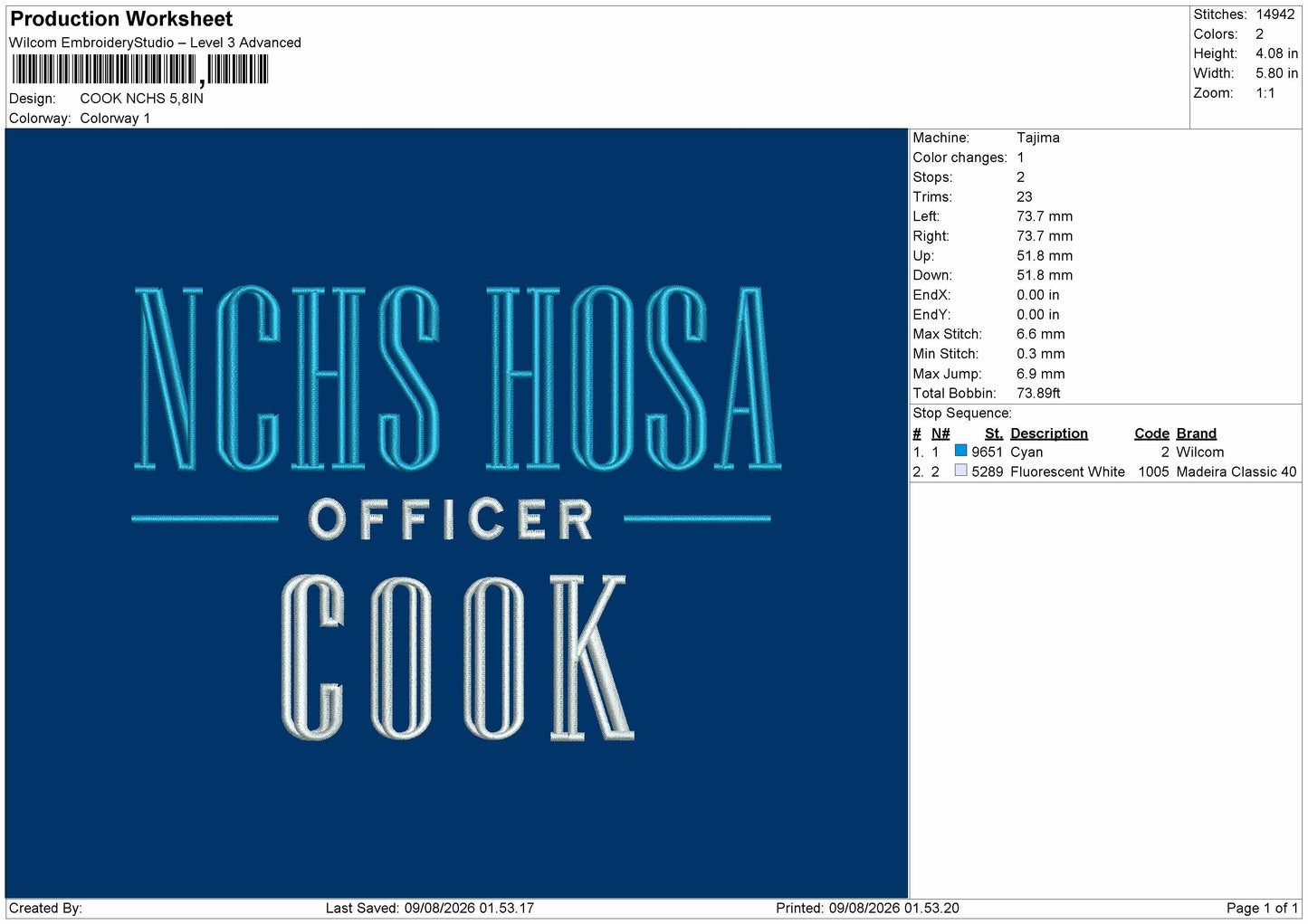Image resolution: width=1308 pixels, height=924 pixels.
Task: Click the stitch count '9651' in row 1
Action: pyautogui.click(x=987, y=452)
